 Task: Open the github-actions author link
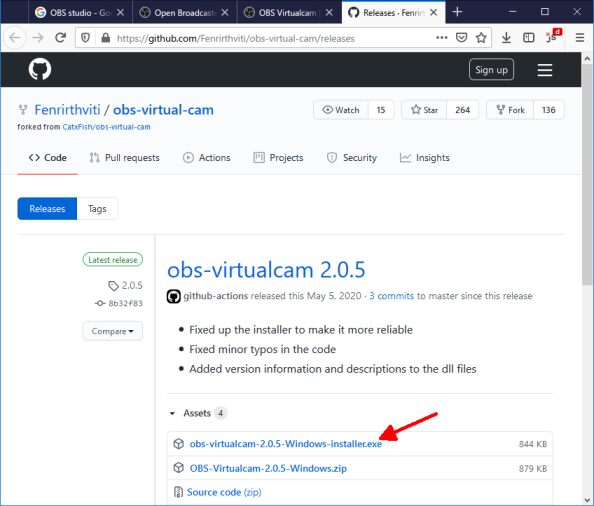pyautogui.click(x=216, y=296)
